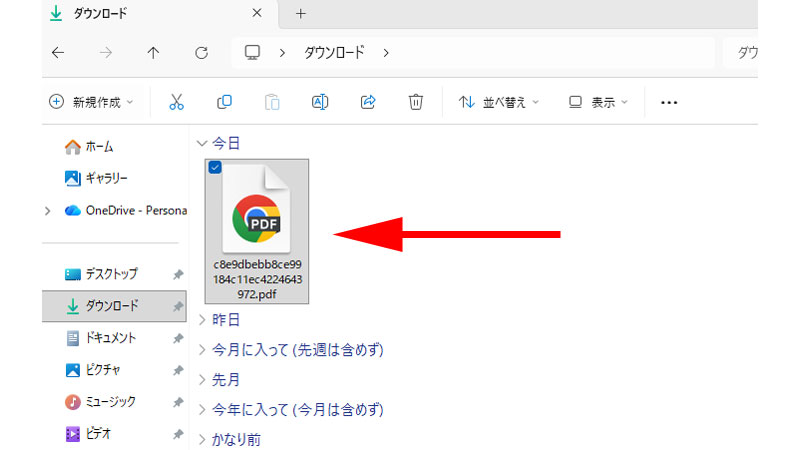
Task: Open the 表示 view dropdown
Action: 598,102
